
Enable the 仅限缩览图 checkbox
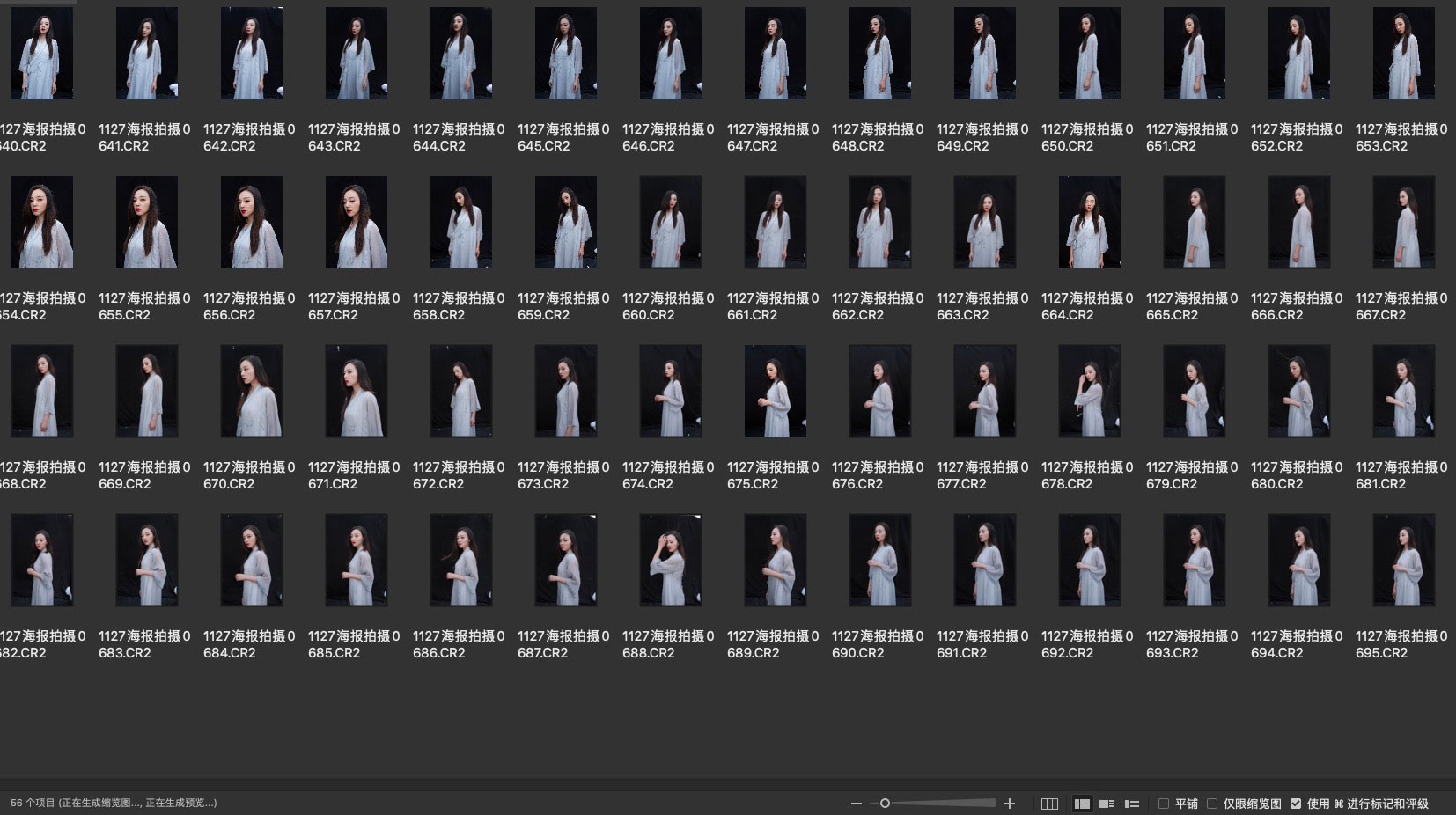pos(1212,804)
